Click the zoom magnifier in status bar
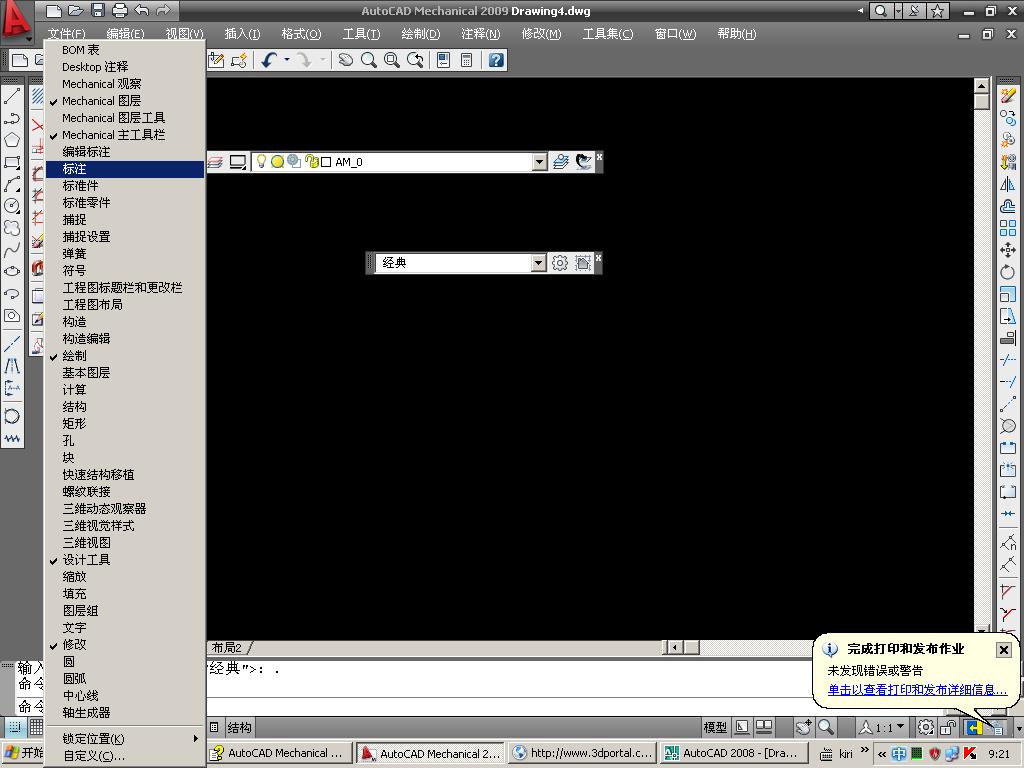This screenshot has height=768, width=1024. [825, 727]
